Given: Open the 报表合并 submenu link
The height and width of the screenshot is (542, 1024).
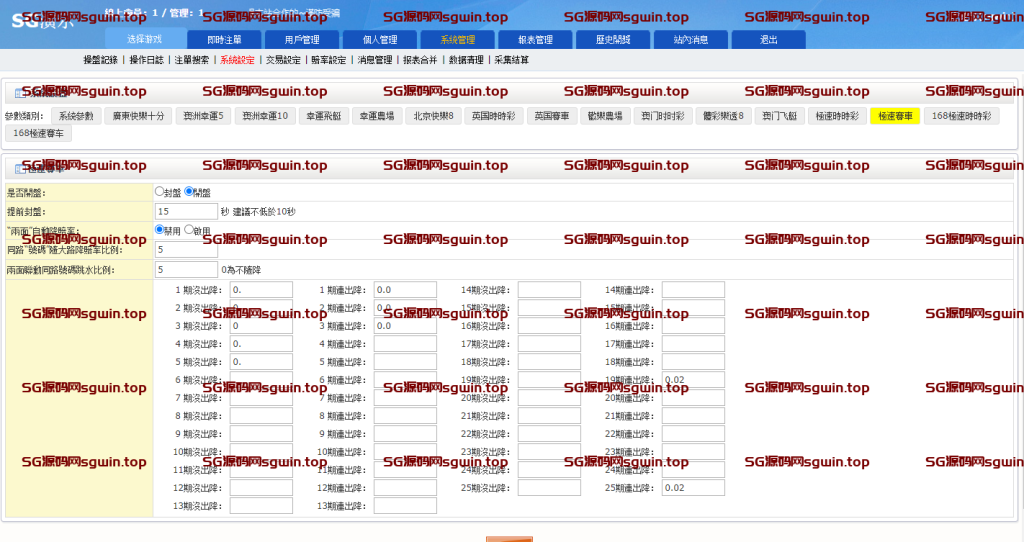Looking at the screenshot, I should coord(420,60).
